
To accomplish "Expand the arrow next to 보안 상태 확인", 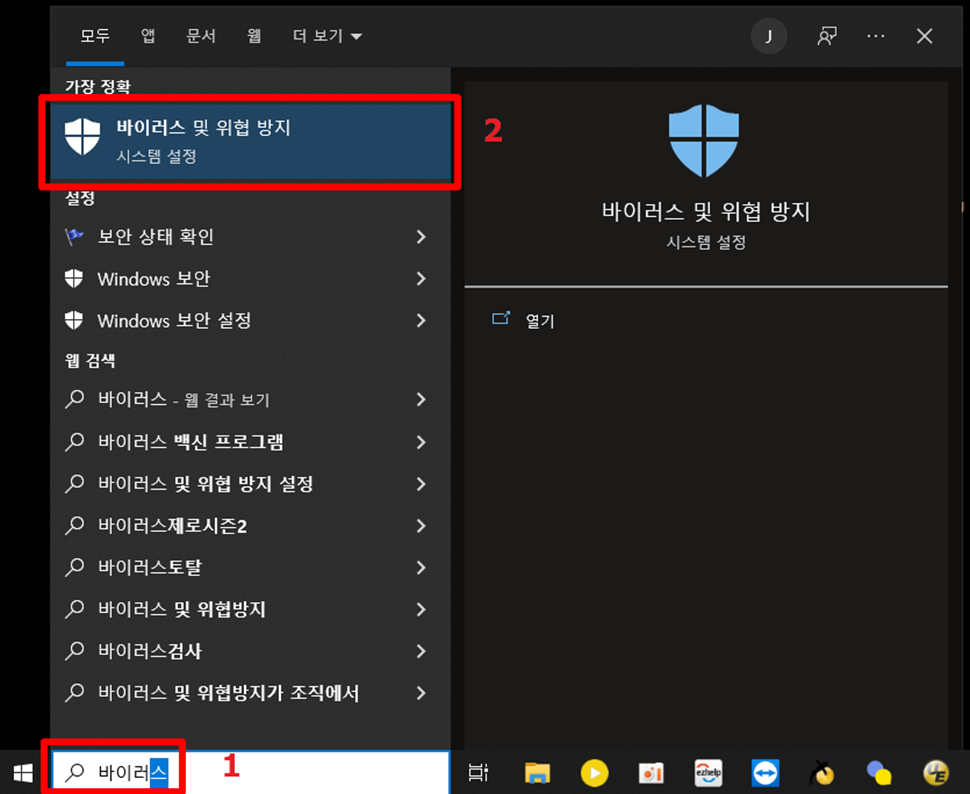I will pyautogui.click(x=421, y=236).
